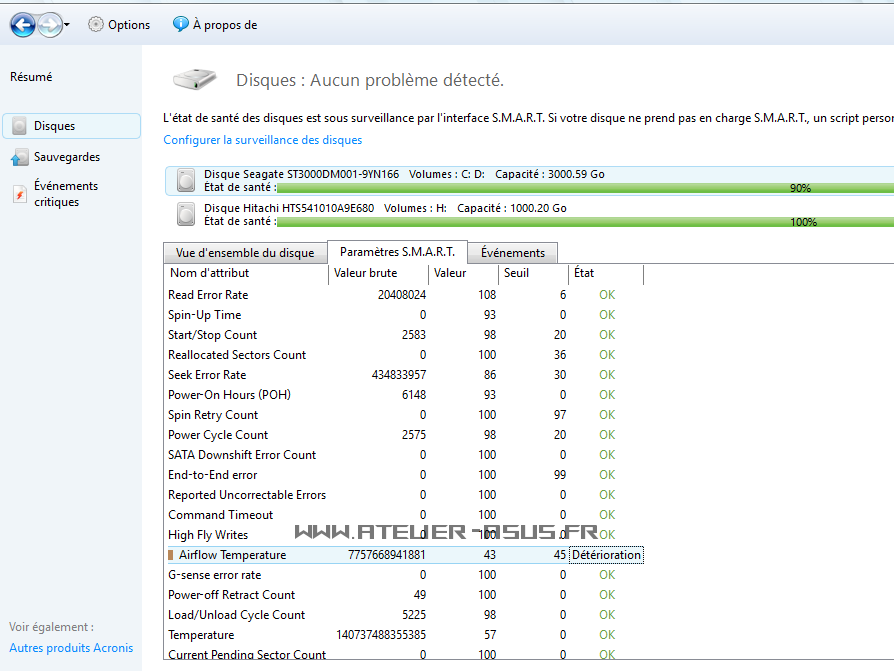
Task: Open Sauvegardes in the sidebar
Action: [x=66, y=157]
